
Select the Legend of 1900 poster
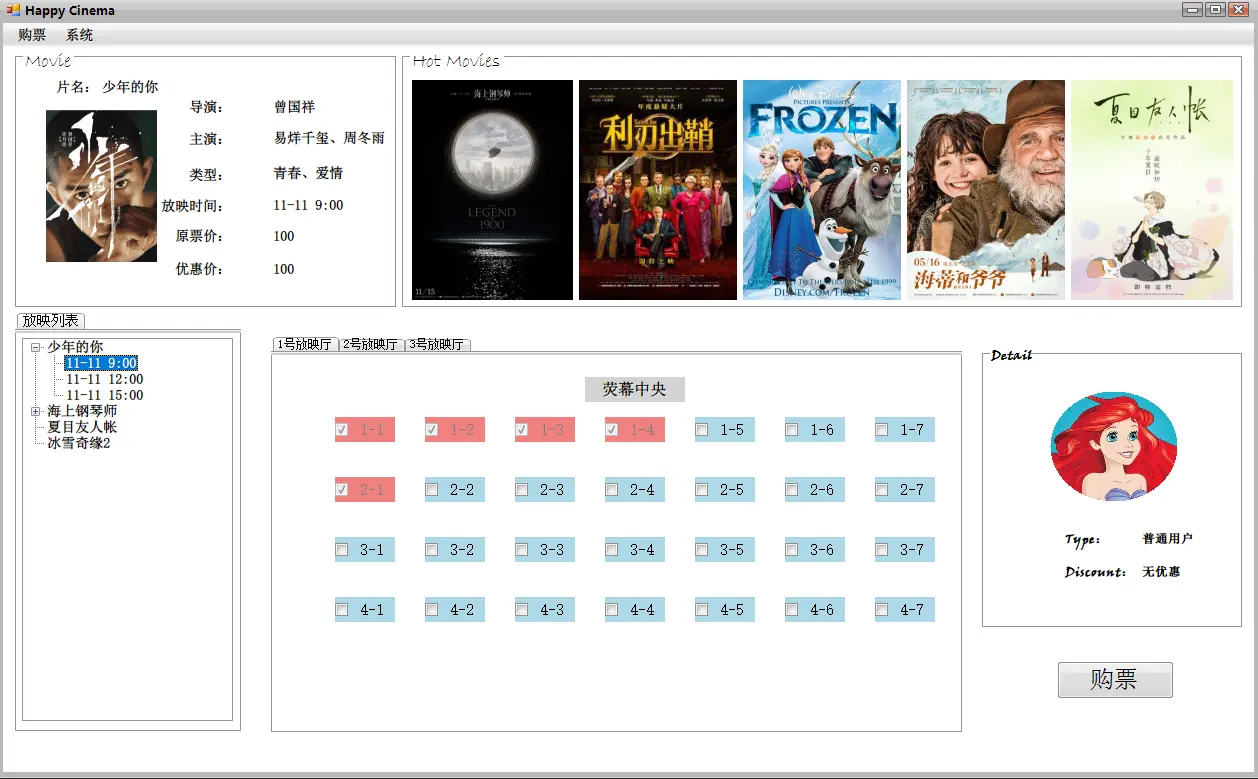point(492,190)
